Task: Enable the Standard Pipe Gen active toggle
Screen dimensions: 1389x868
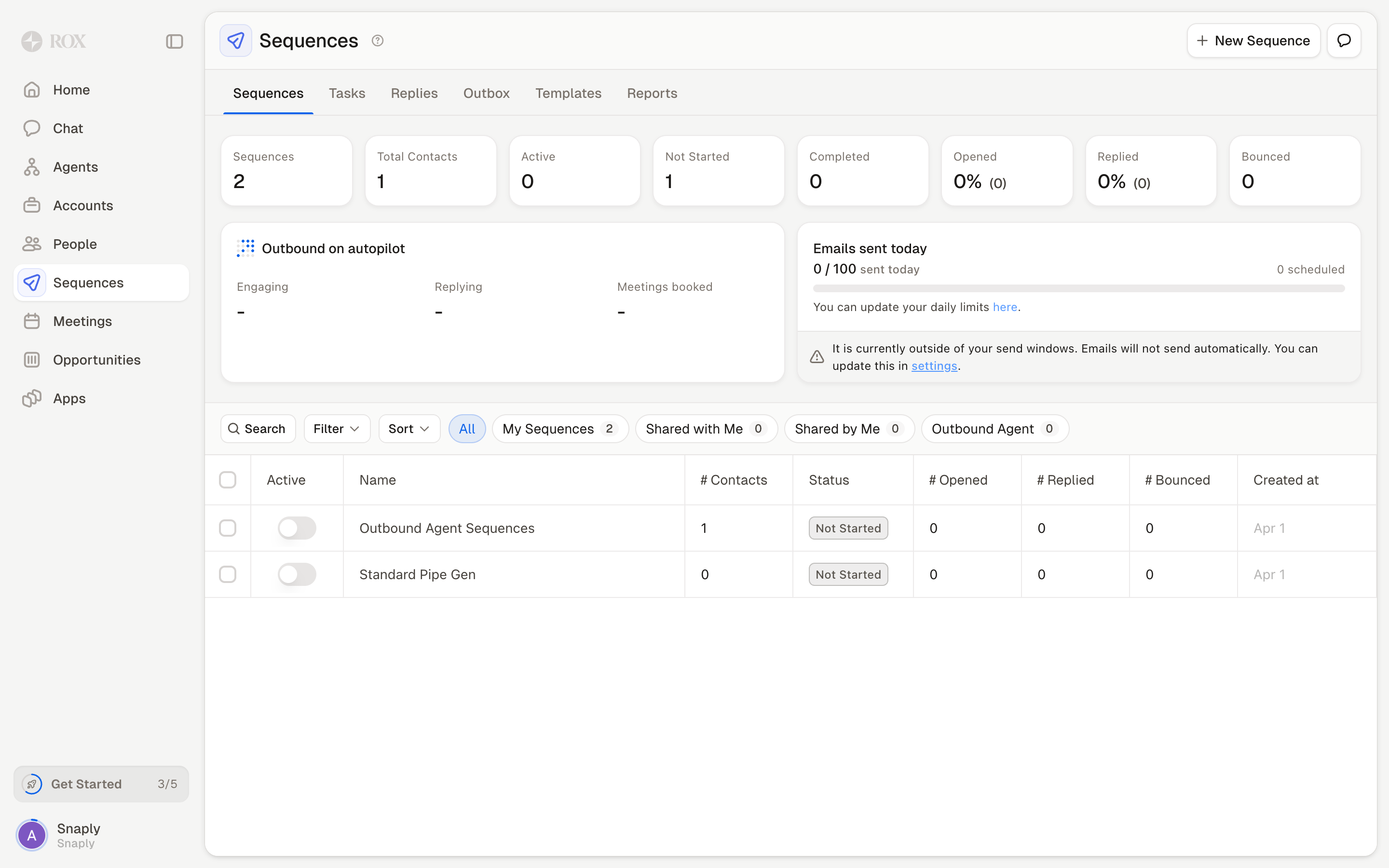Action: pyautogui.click(x=297, y=574)
